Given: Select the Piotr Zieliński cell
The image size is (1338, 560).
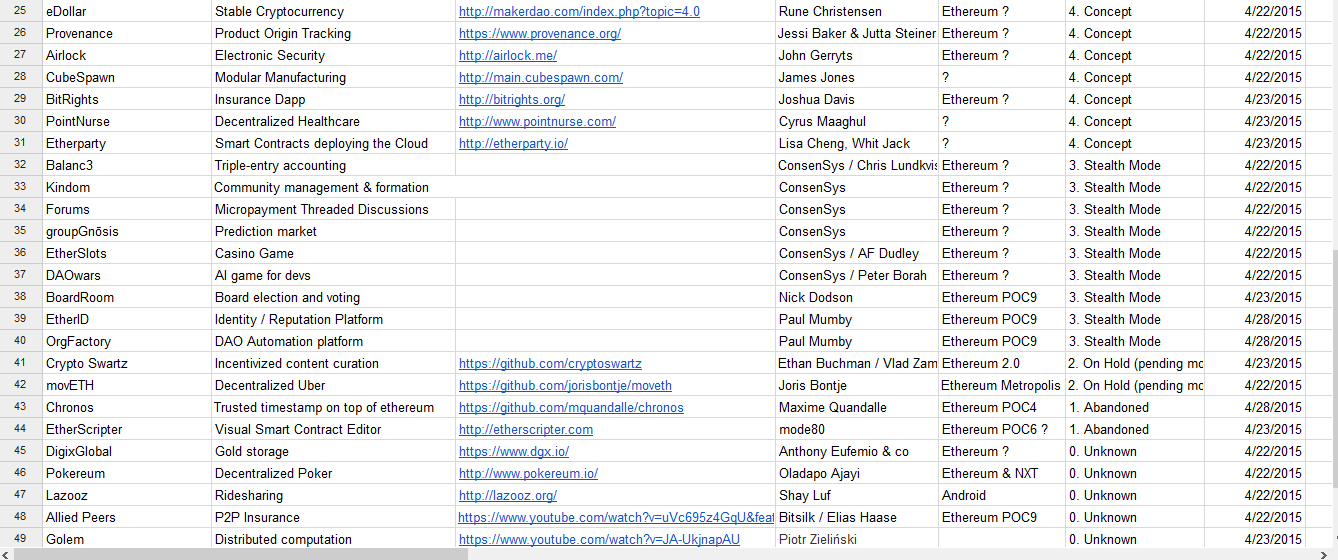Looking at the screenshot, I should pos(857,540).
